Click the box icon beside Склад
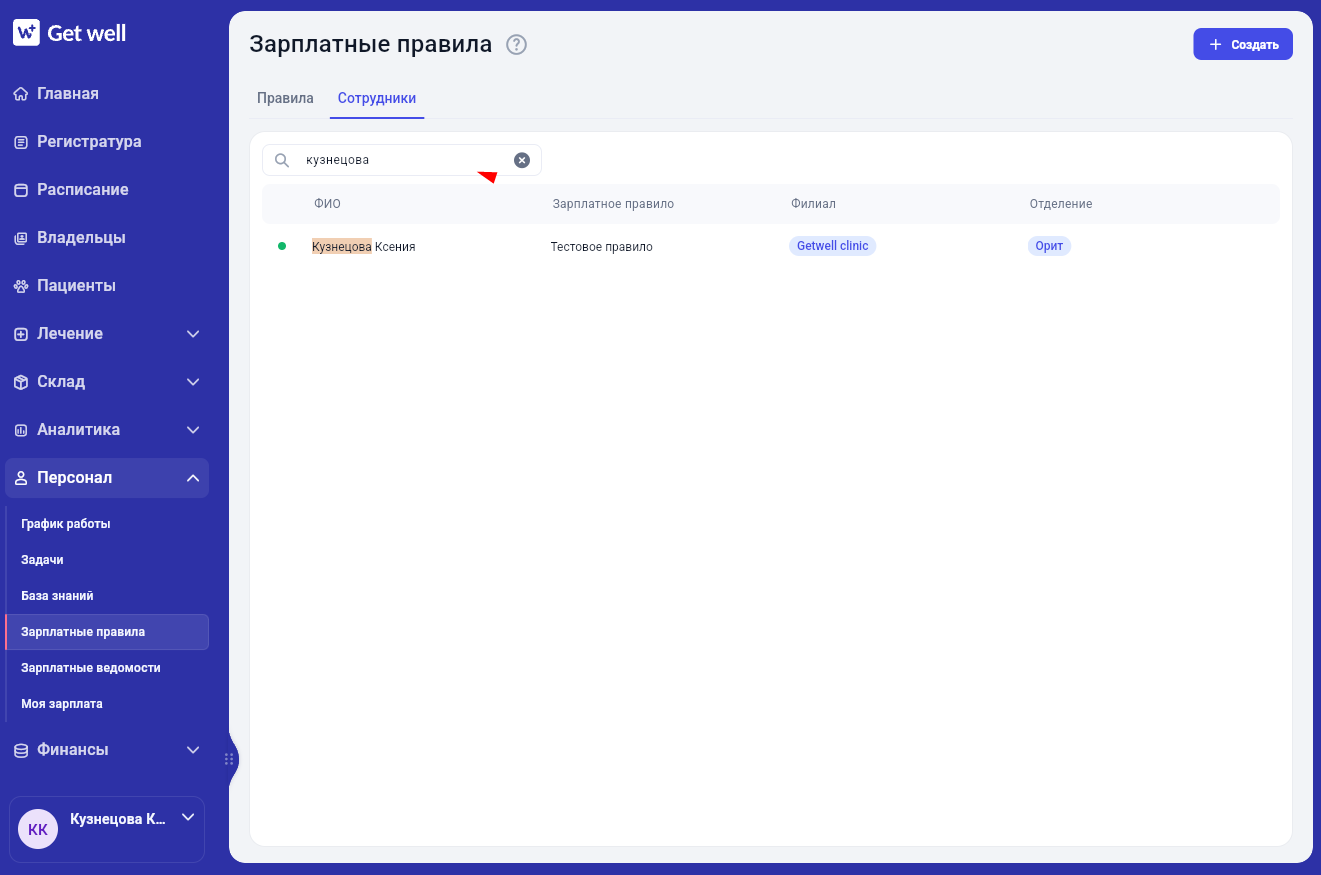Viewport: 1321px width, 875px height. (21, 382)
